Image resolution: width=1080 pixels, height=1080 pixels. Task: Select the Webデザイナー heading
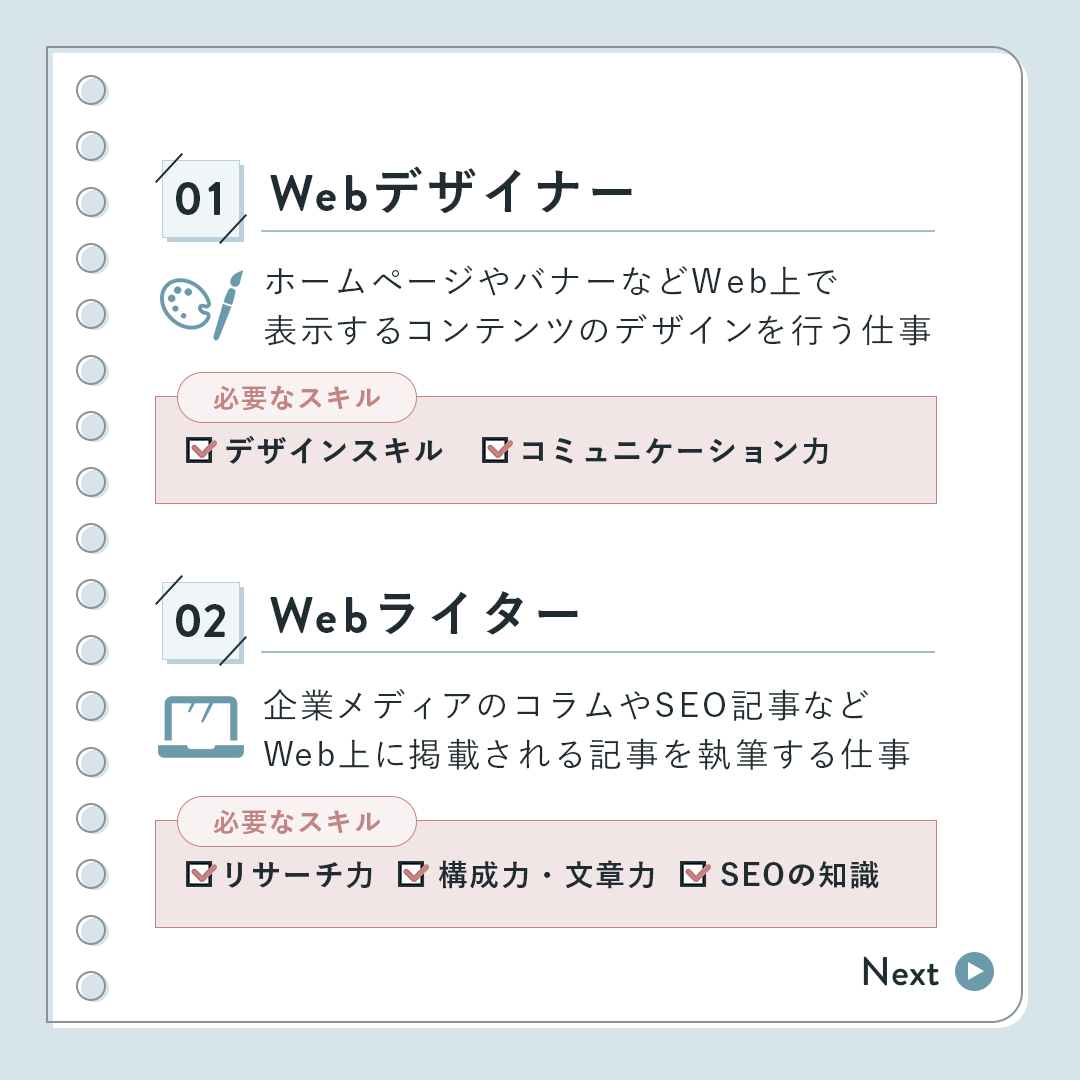point(452,194)
